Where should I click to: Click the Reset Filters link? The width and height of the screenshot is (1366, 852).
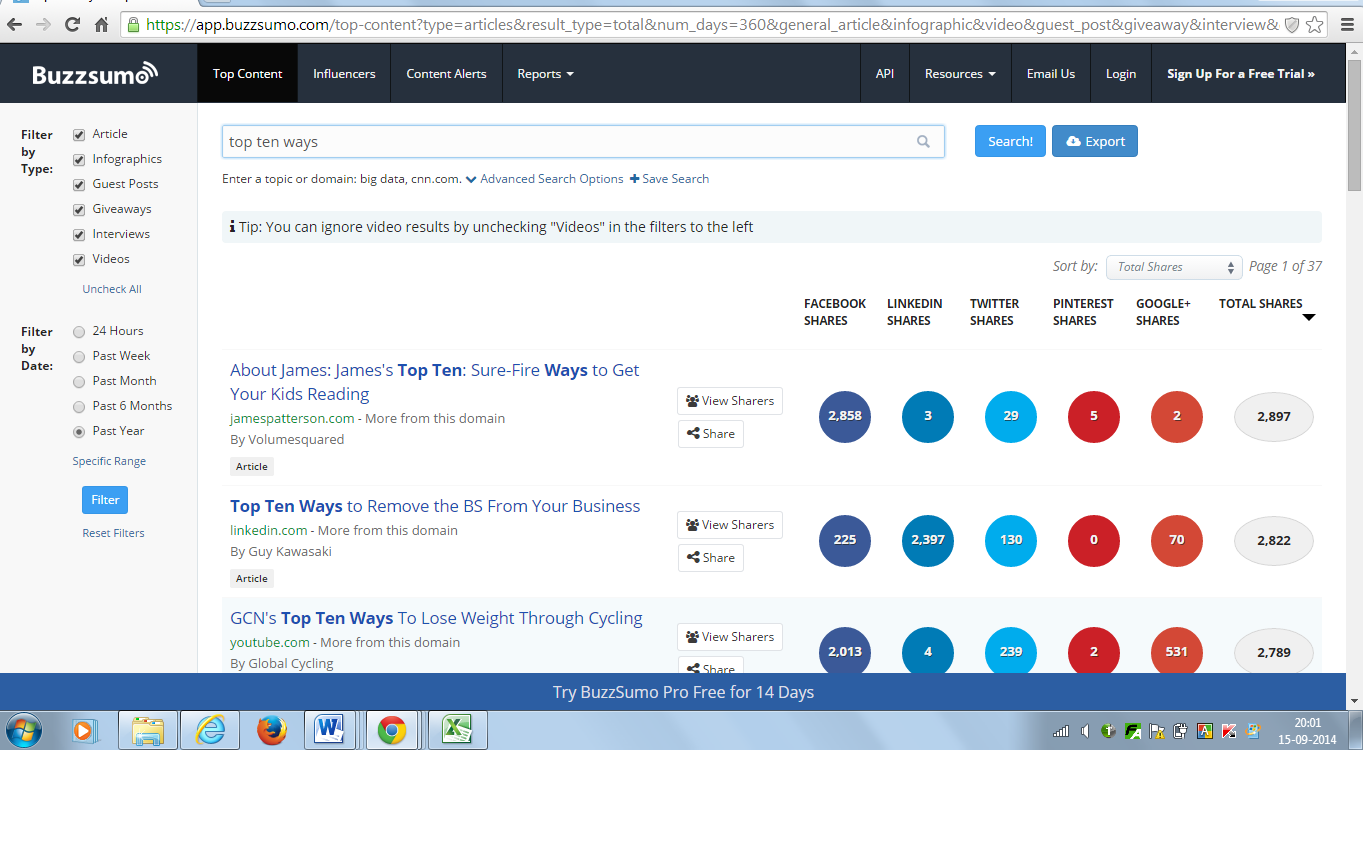point(113,533)
